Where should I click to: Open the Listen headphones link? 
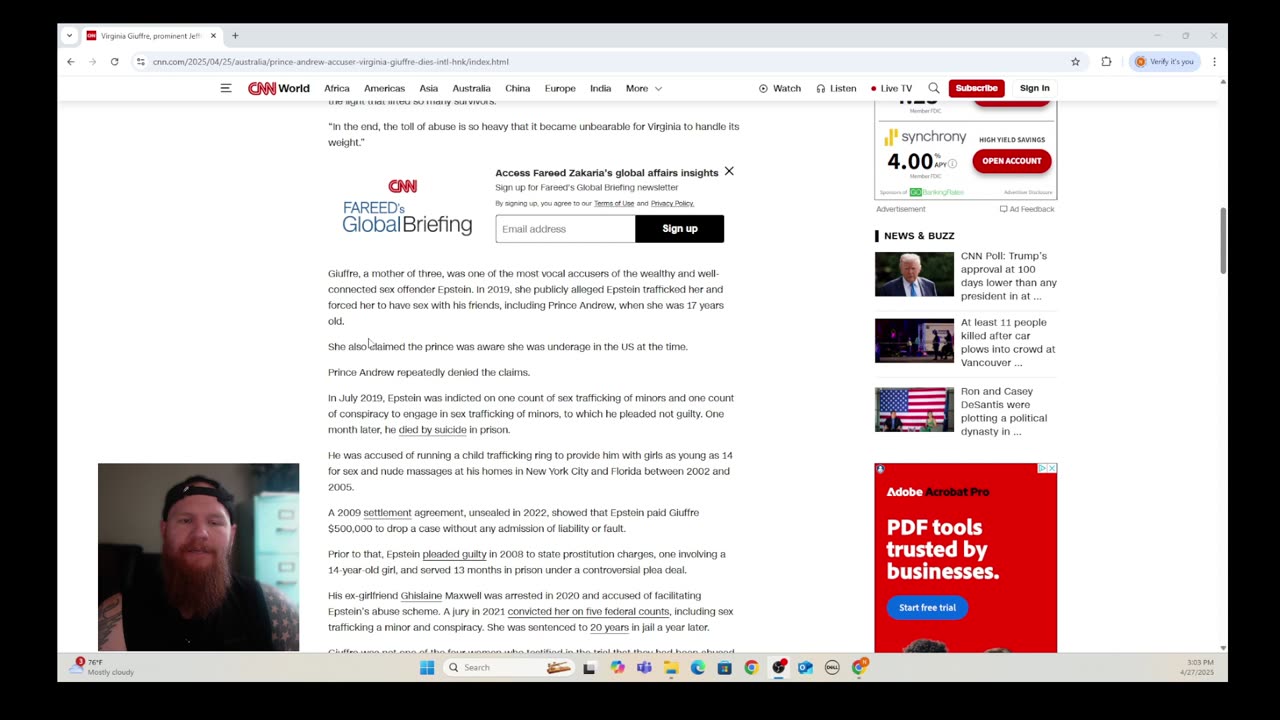pos(836,88)
